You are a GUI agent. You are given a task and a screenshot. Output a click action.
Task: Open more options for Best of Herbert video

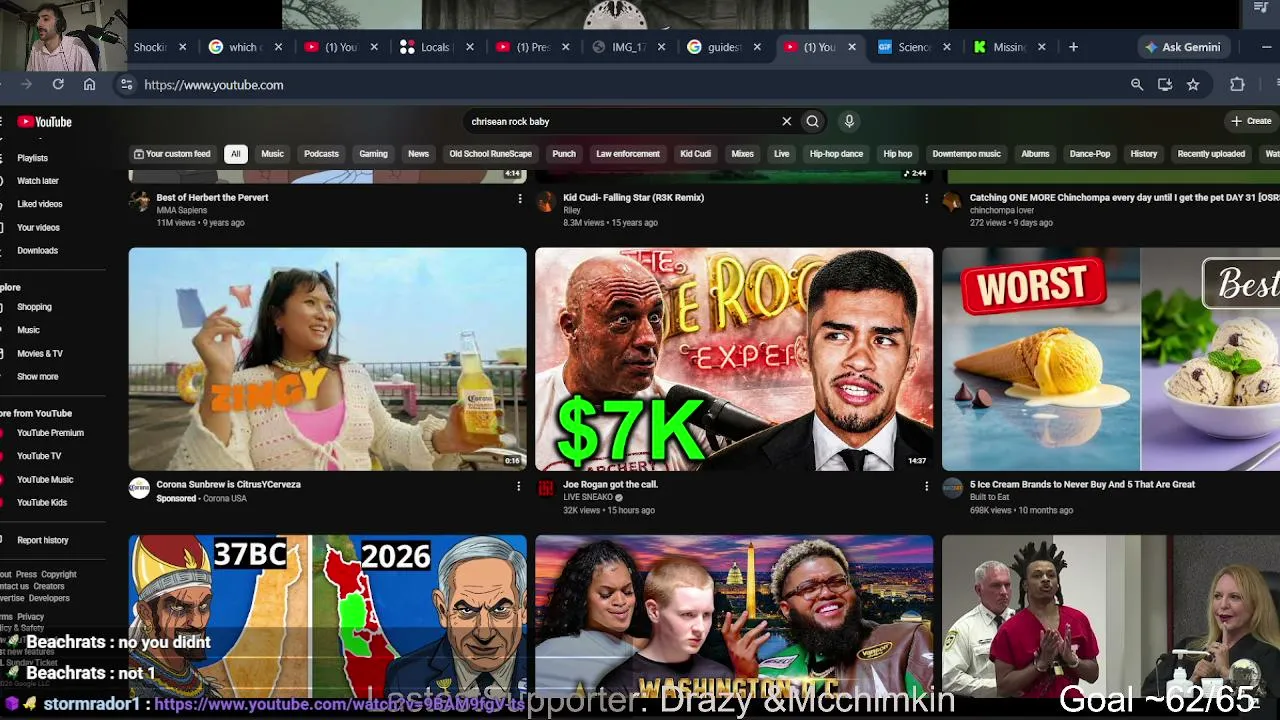[x=519, y=199]
